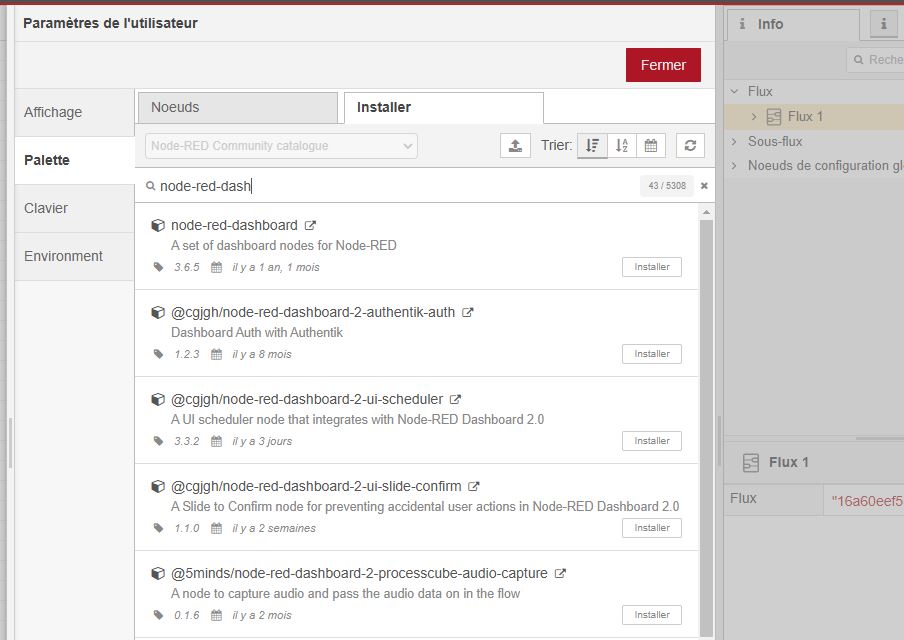Click the Flux 1 icon in details header

[751, 462]
